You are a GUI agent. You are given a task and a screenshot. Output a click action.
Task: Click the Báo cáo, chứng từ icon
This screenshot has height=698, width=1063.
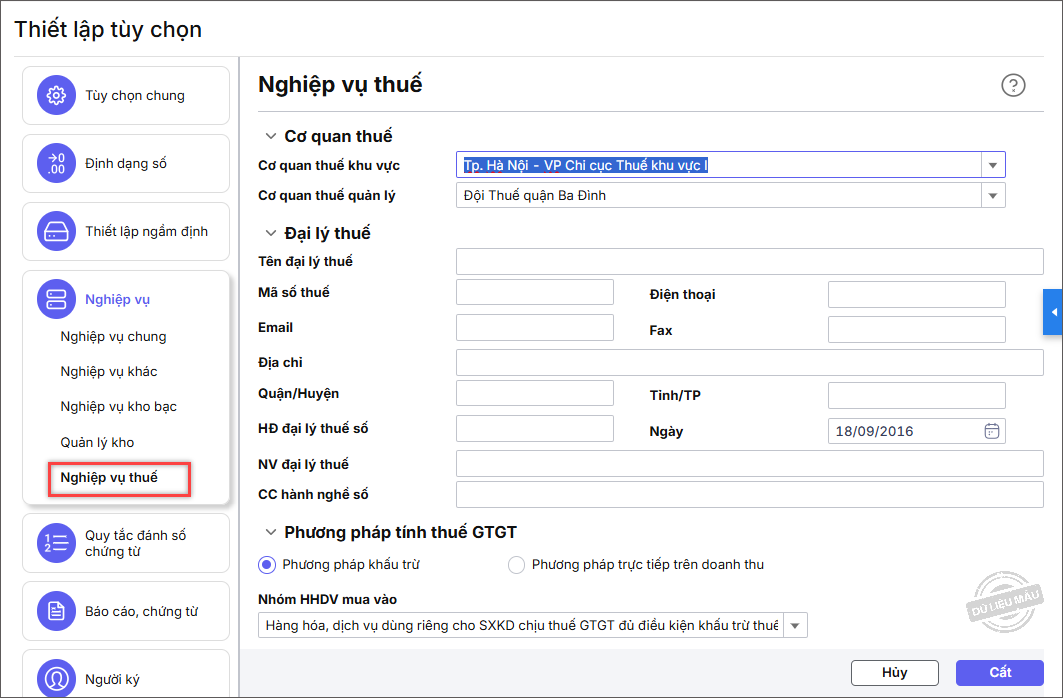click(57, 611)
